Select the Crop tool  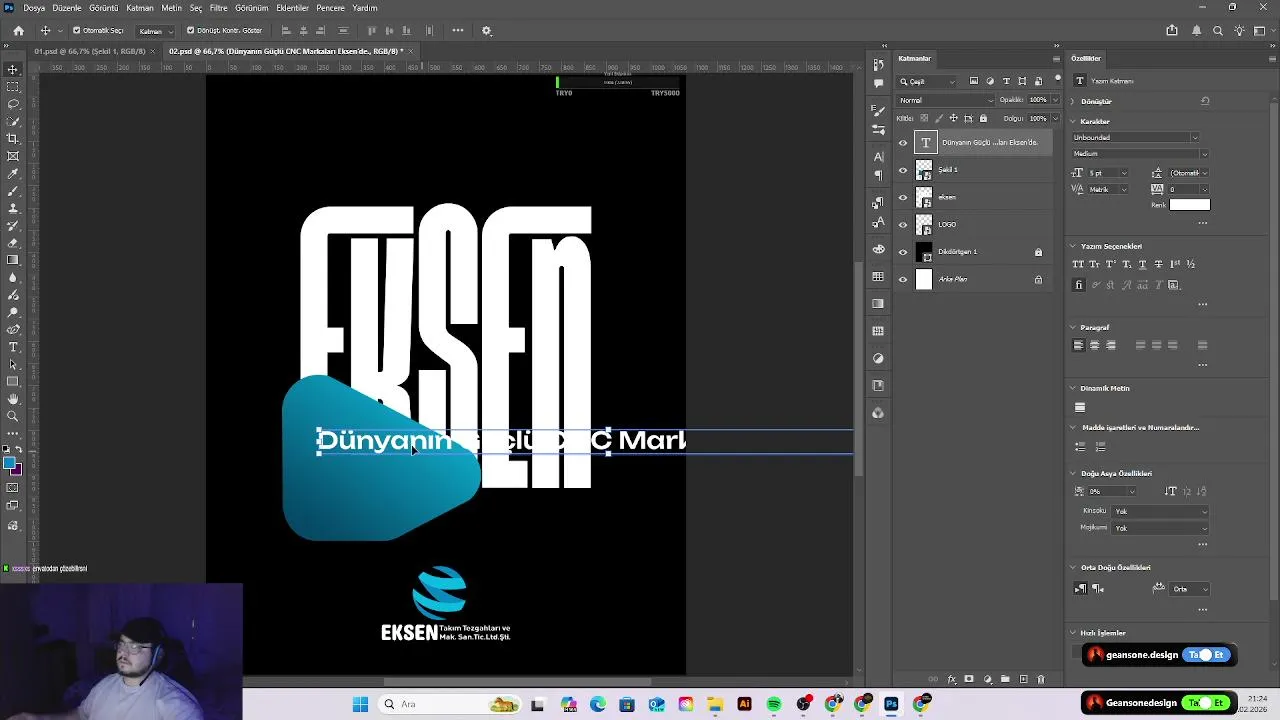(13, 139)
